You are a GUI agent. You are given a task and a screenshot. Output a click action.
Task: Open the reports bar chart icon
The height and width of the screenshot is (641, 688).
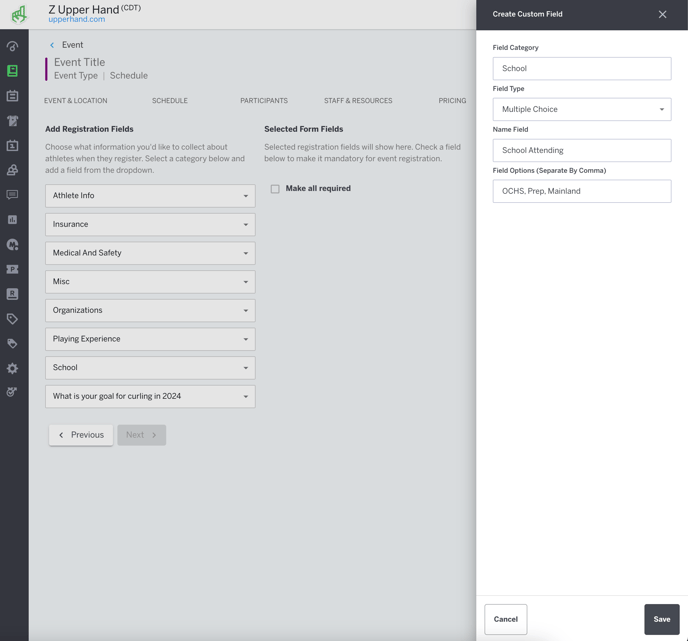(12, 219)
